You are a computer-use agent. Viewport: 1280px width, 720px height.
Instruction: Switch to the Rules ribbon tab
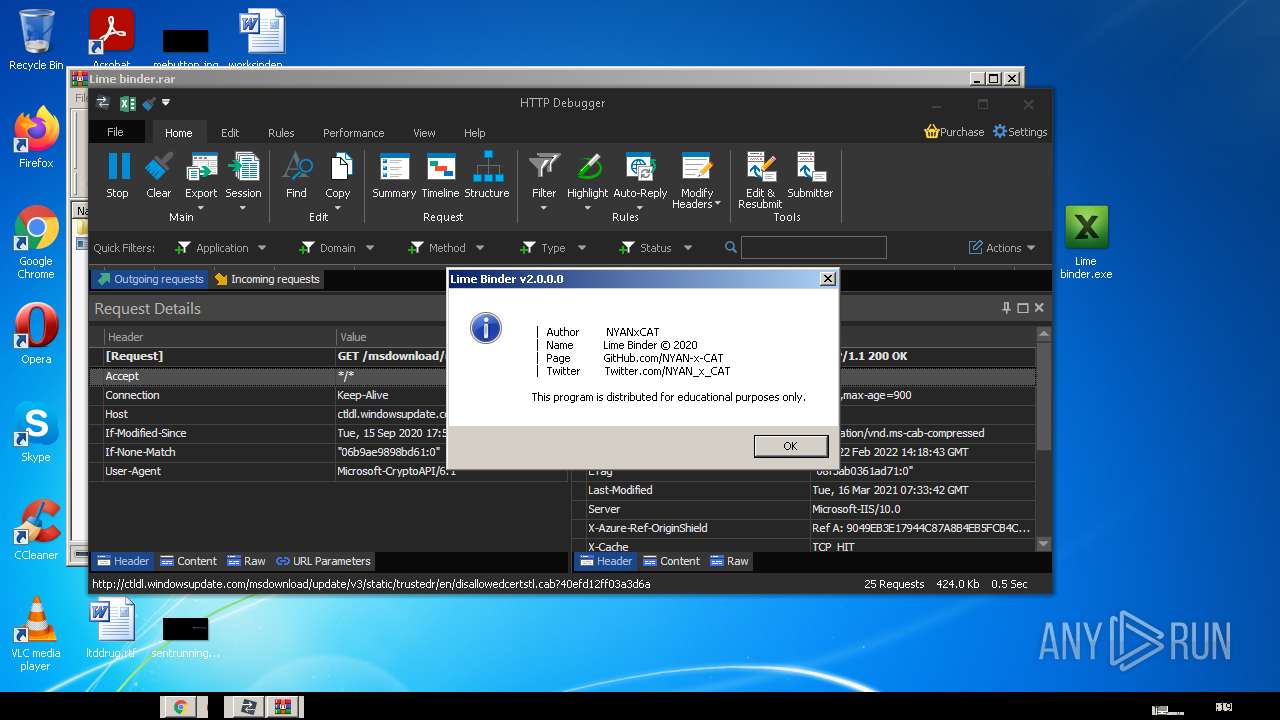pos(281,133)
